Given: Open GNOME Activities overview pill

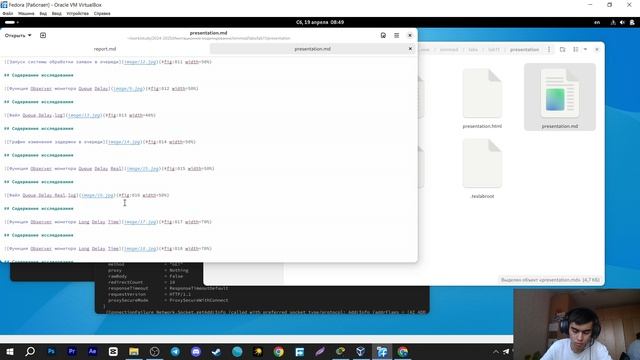Looking at the screenshot, I should pyautogui.click(x=11, y=22).
